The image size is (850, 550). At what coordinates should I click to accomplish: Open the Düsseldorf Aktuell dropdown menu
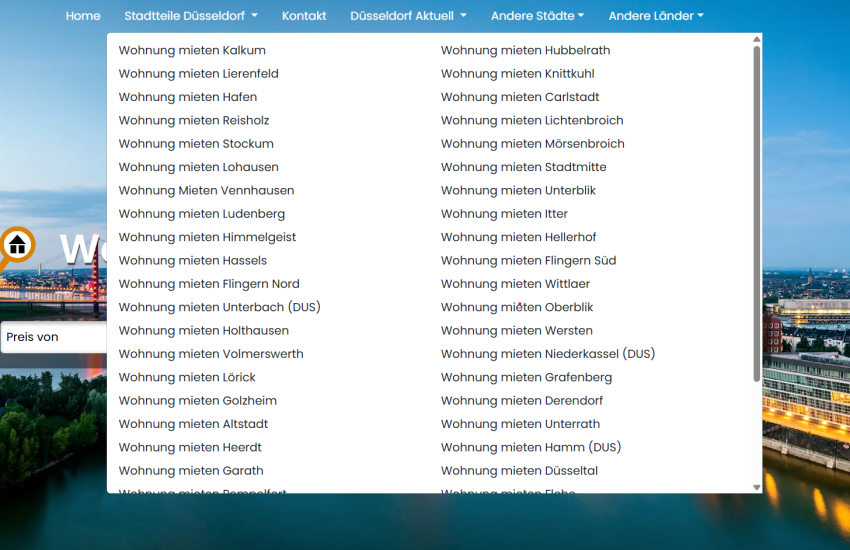[408, 16]
